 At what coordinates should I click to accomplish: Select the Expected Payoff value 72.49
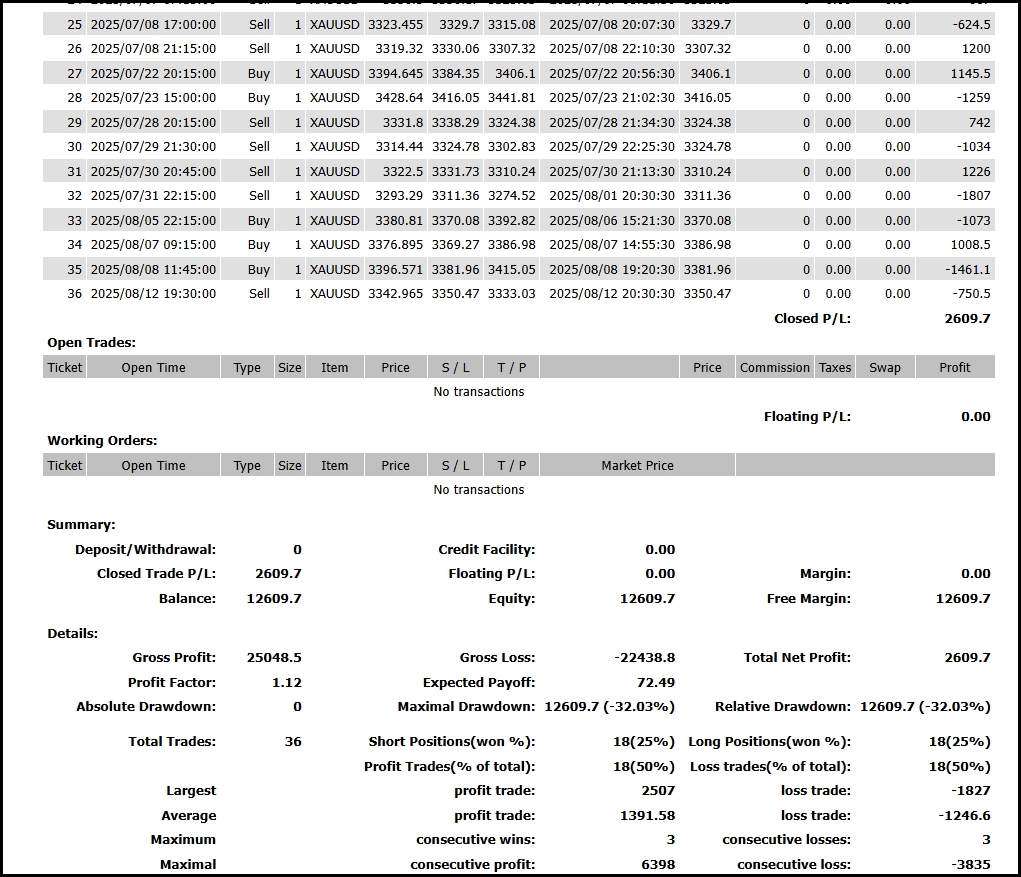pos(656,683)
